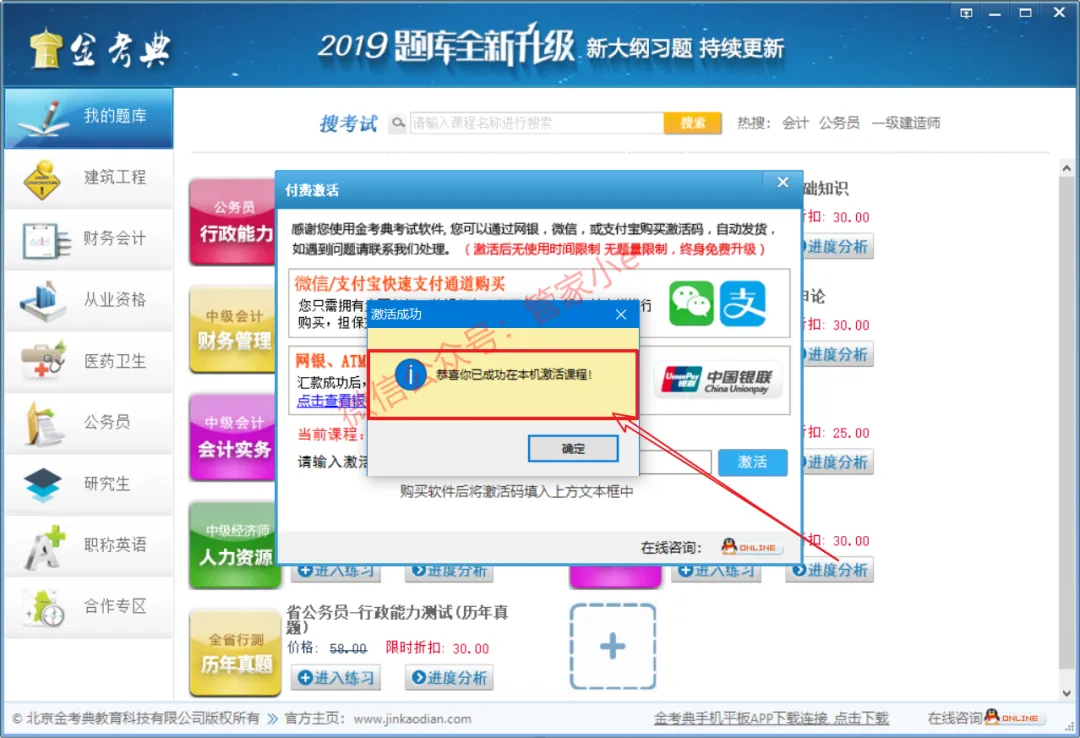Screen dimensions: 1080x738
Task: Click the orange 搜索 button
Action: click(x=692, y=123)
